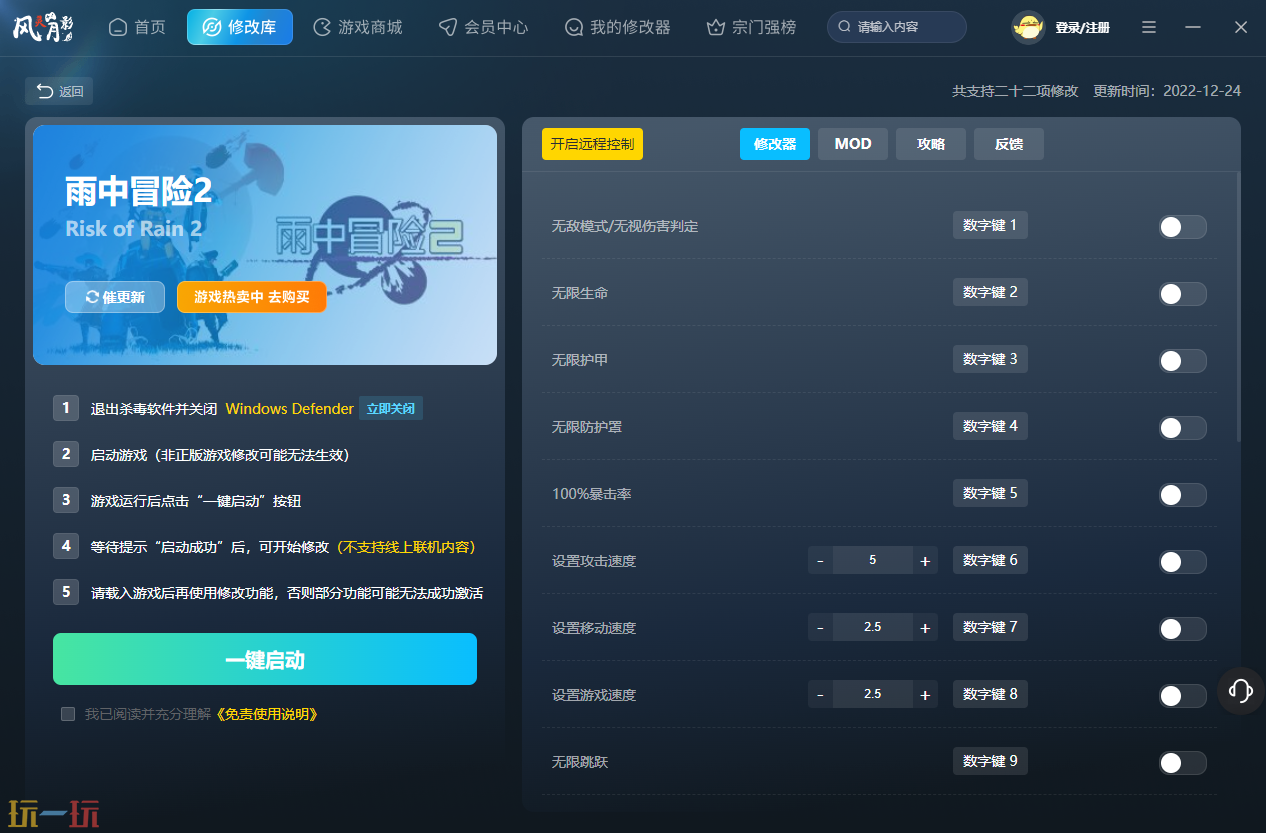Viewport: 1266px width, 833px height.
Task: Click the 无限跳跃 label text
Action: click(580, 762)
